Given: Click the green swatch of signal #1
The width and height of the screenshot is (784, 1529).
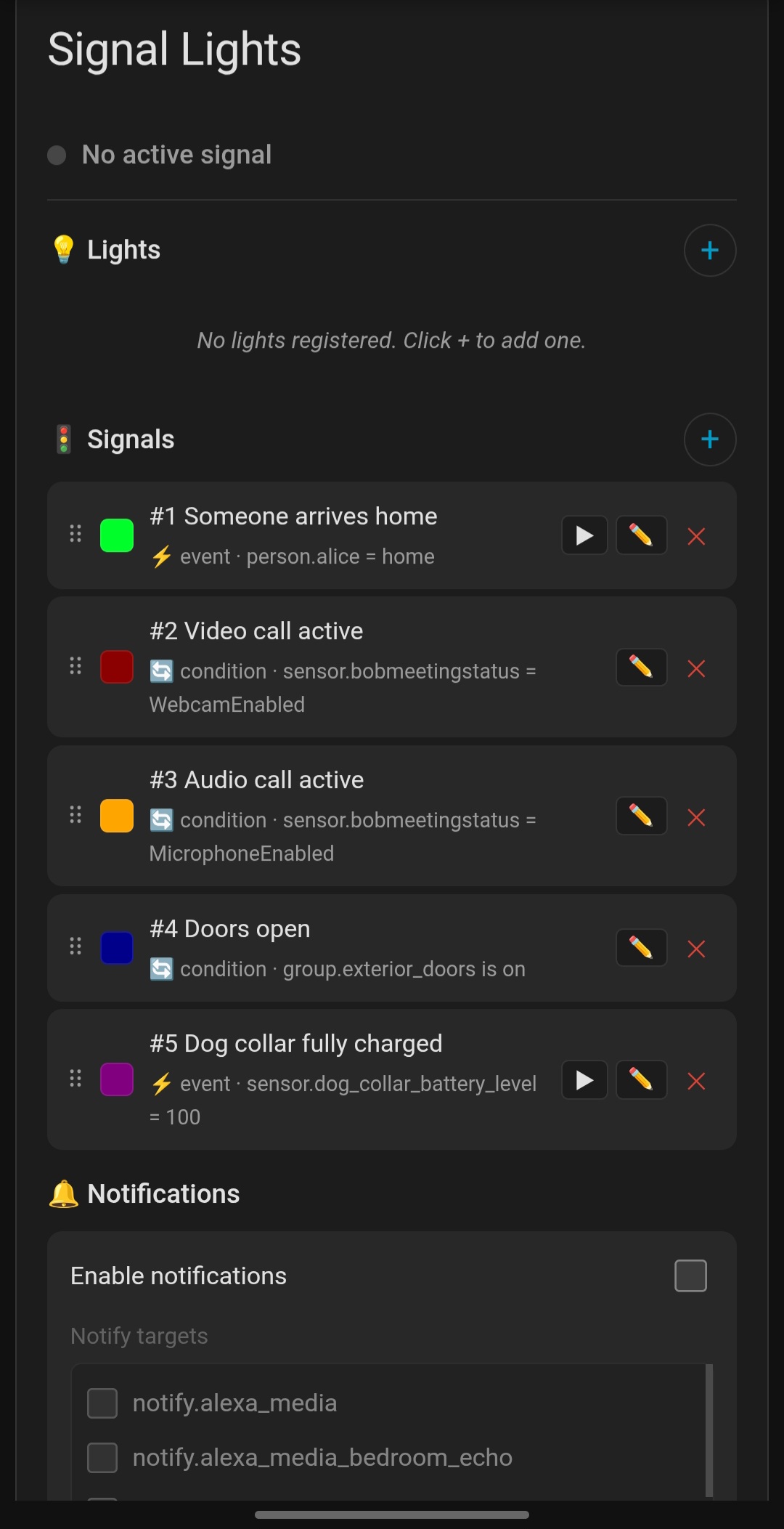Looking at the screenshot, I should (117, 536).
